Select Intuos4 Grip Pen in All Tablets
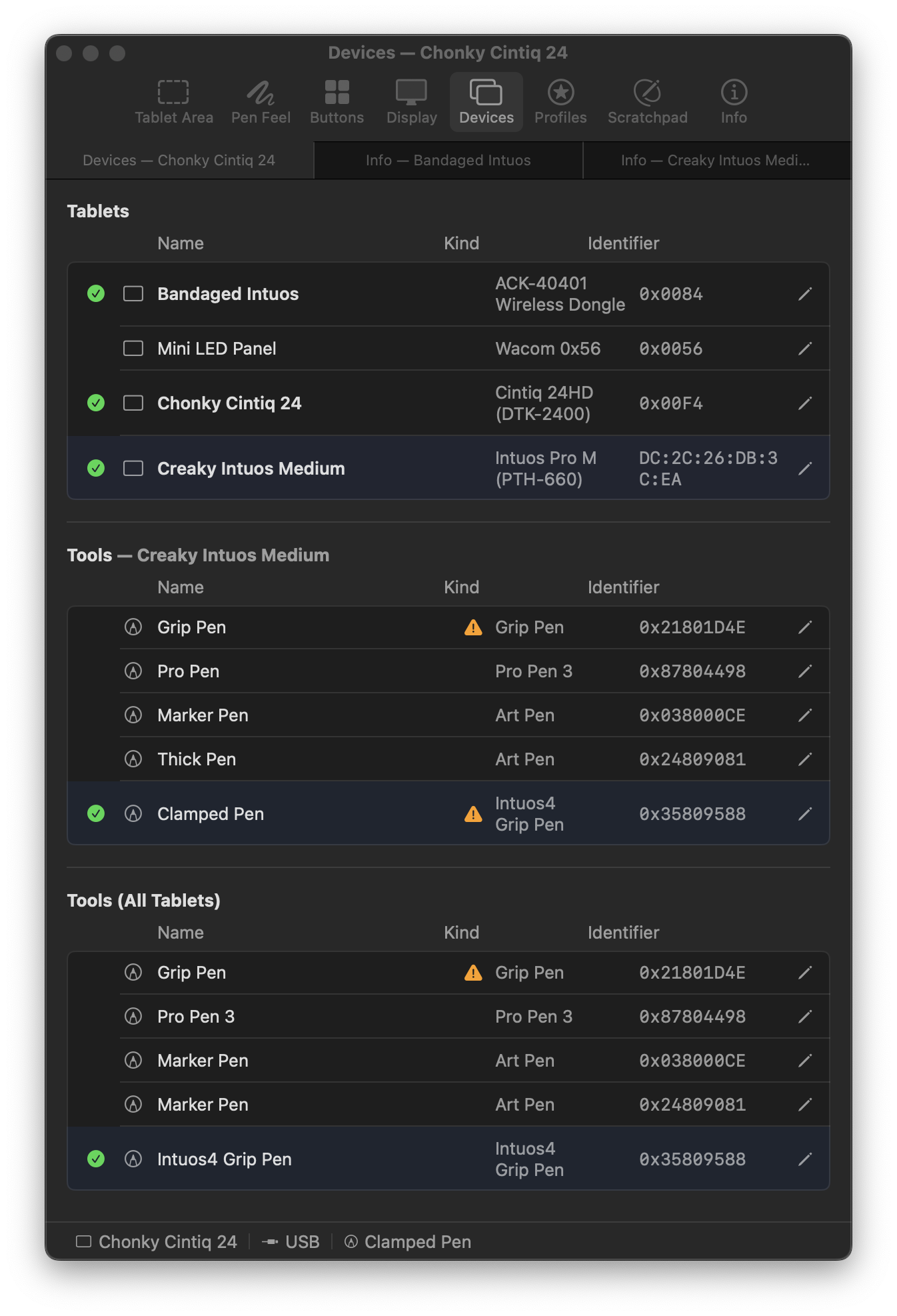 (x=448, y=1159)
